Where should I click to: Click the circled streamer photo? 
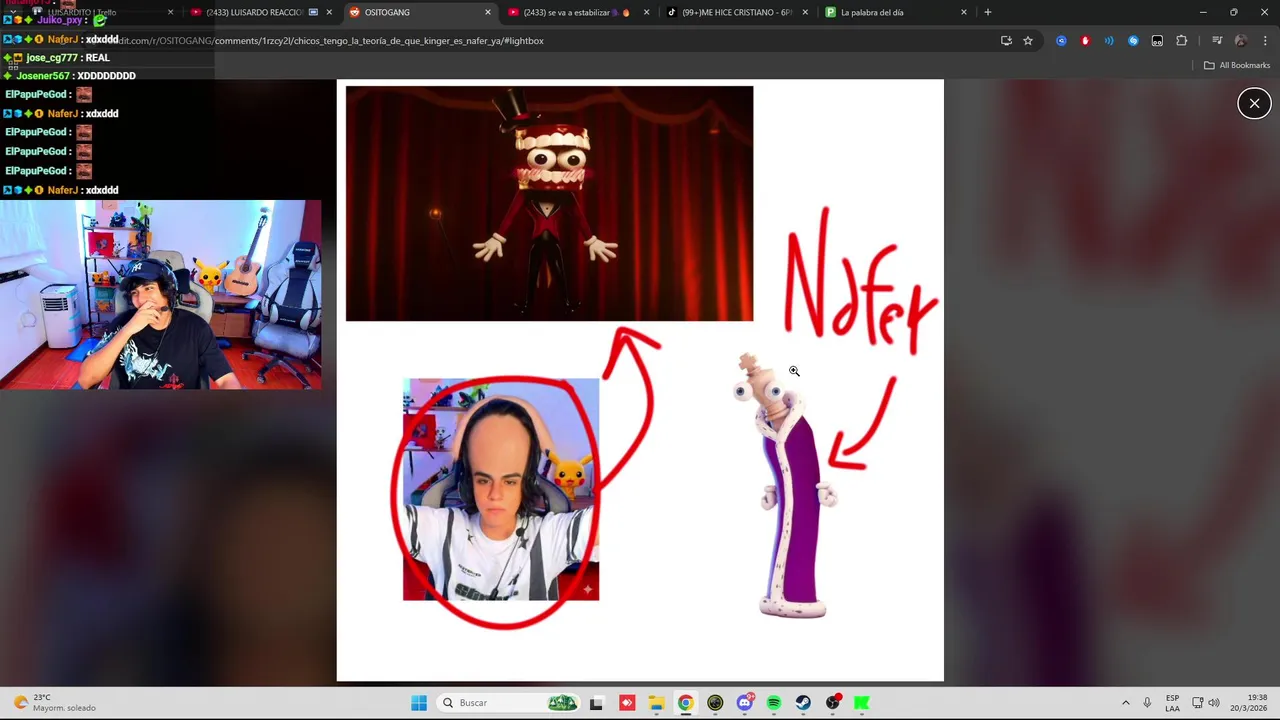coord(501,489)
